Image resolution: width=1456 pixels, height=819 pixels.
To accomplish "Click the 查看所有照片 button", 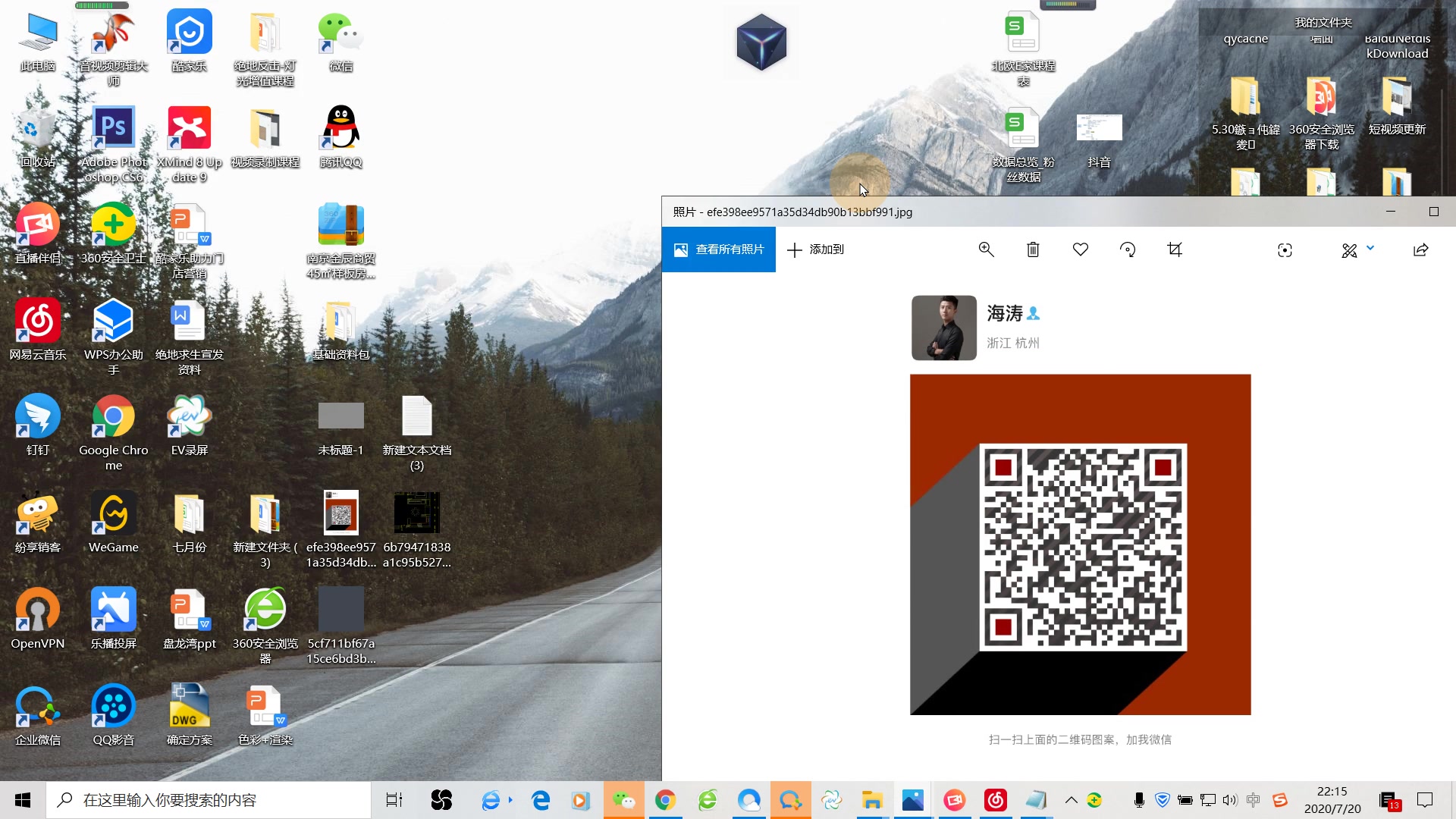I will tap(719, 249).
